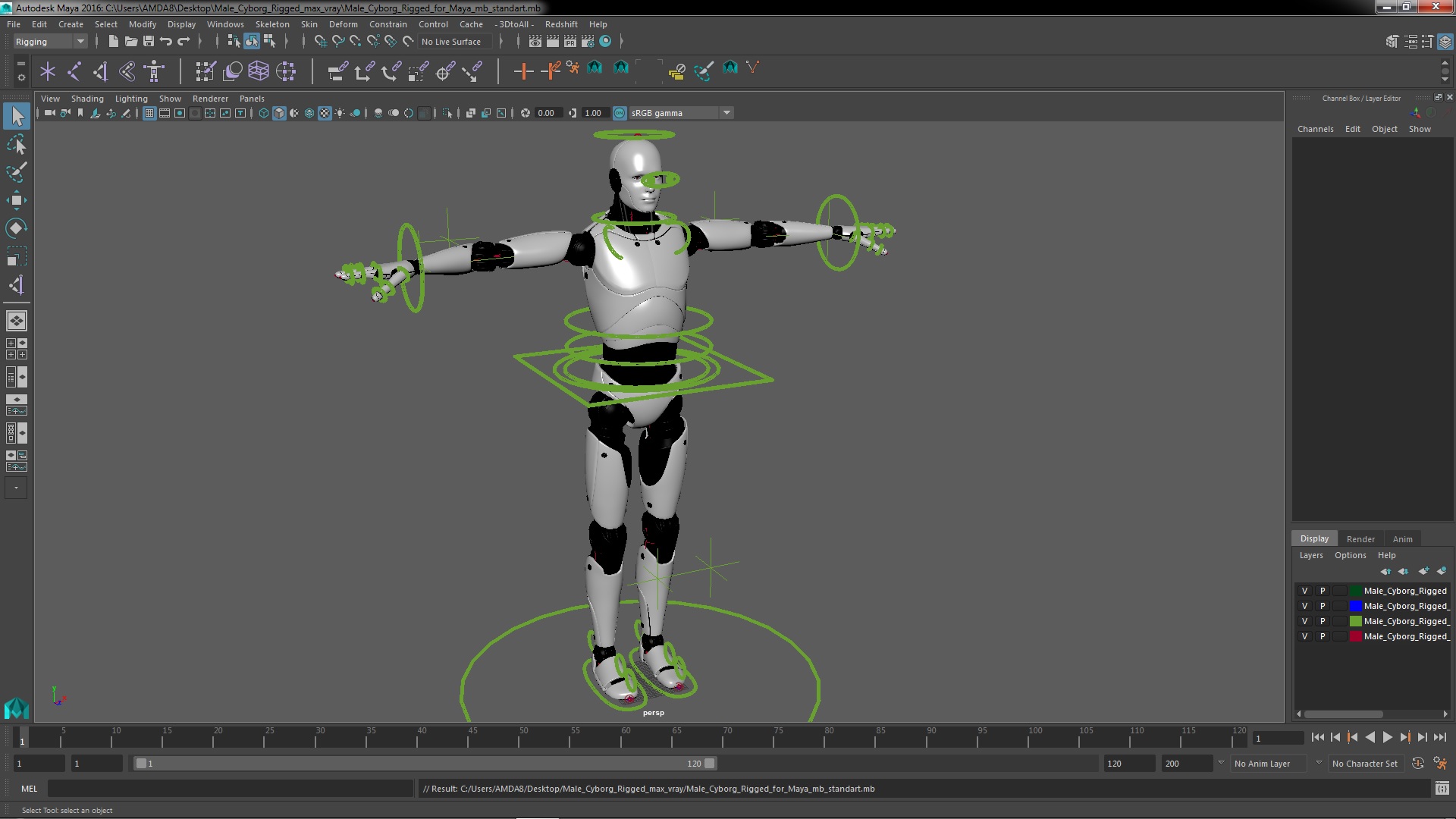Toggle visibility of the red Male_Cyborg_Rigged layer
1456x819 pixels.
point(1304,636)
